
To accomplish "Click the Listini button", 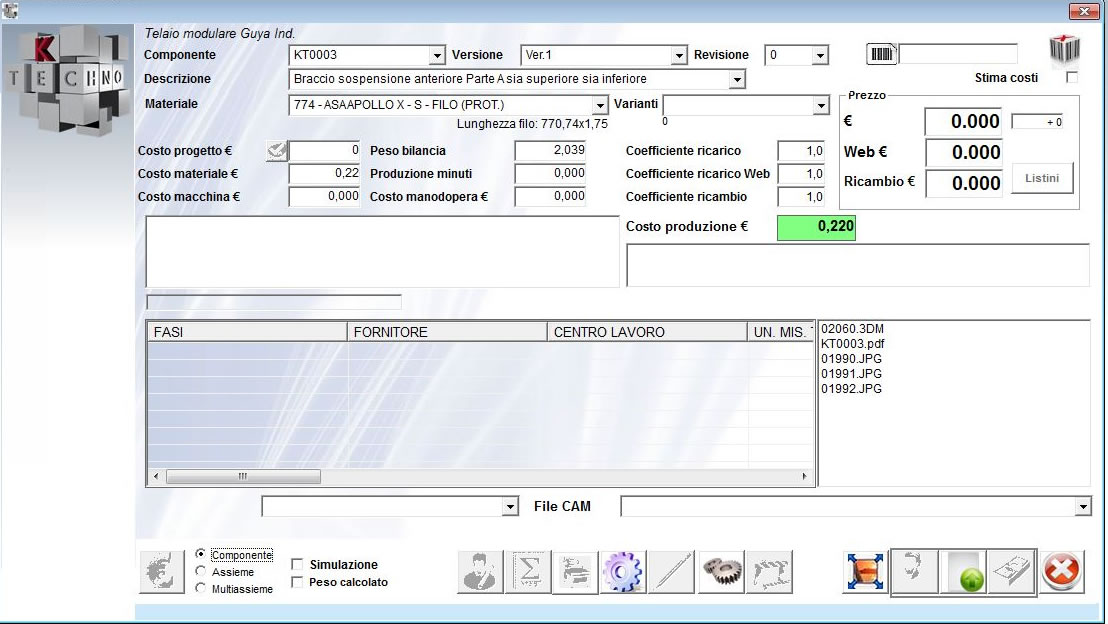I will (x=1042, y=178).
